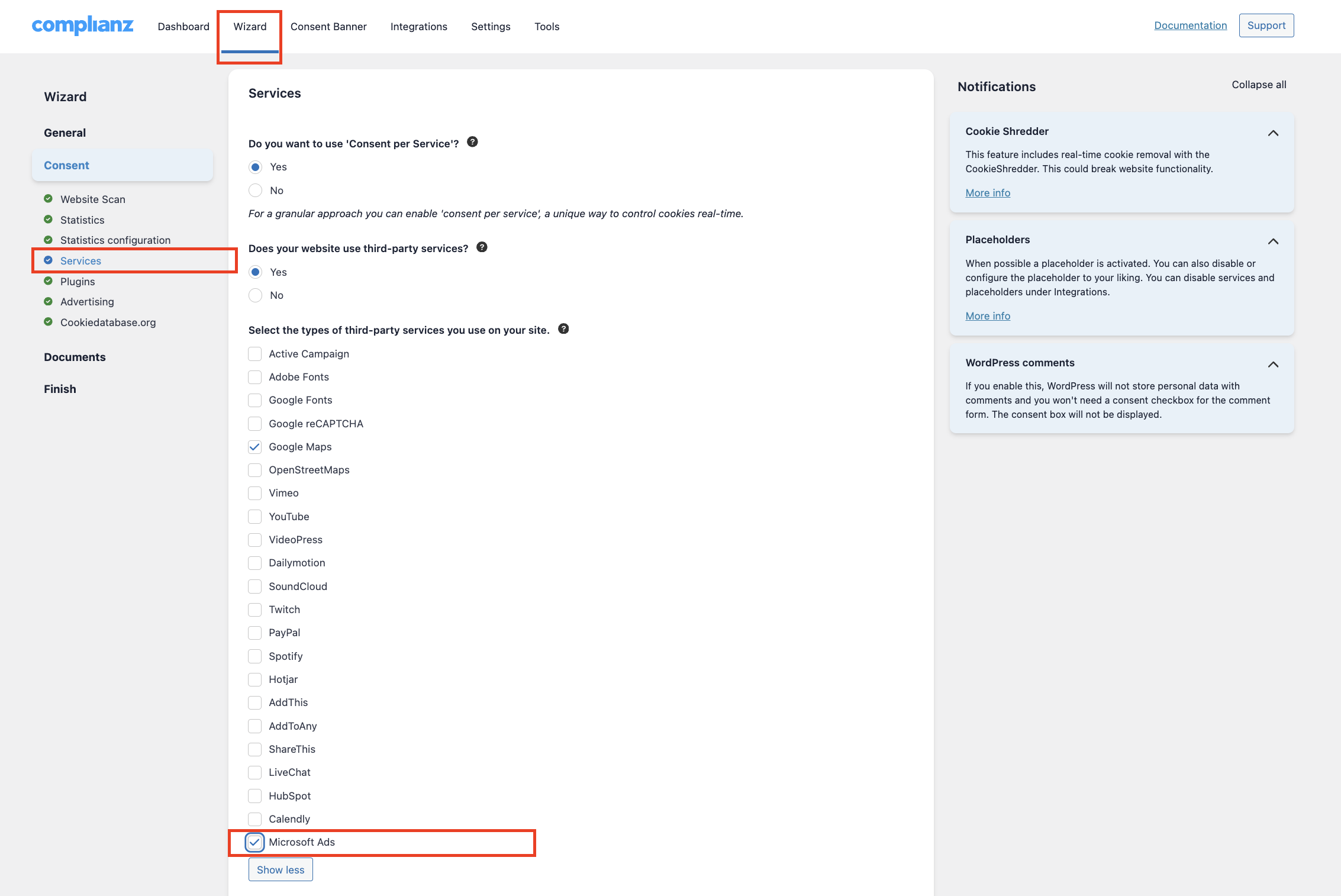This screenshot has height=896, width=1341.
Task: Enable the YouTube checkbox
Action: coord(254,517)
